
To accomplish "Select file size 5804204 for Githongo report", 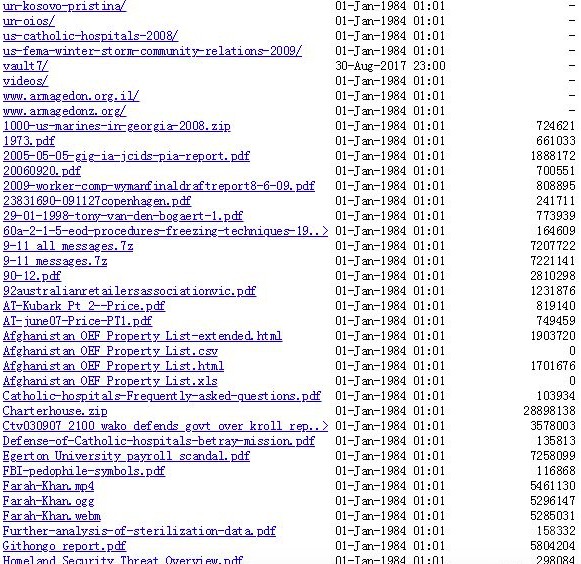I will (552, 546).
